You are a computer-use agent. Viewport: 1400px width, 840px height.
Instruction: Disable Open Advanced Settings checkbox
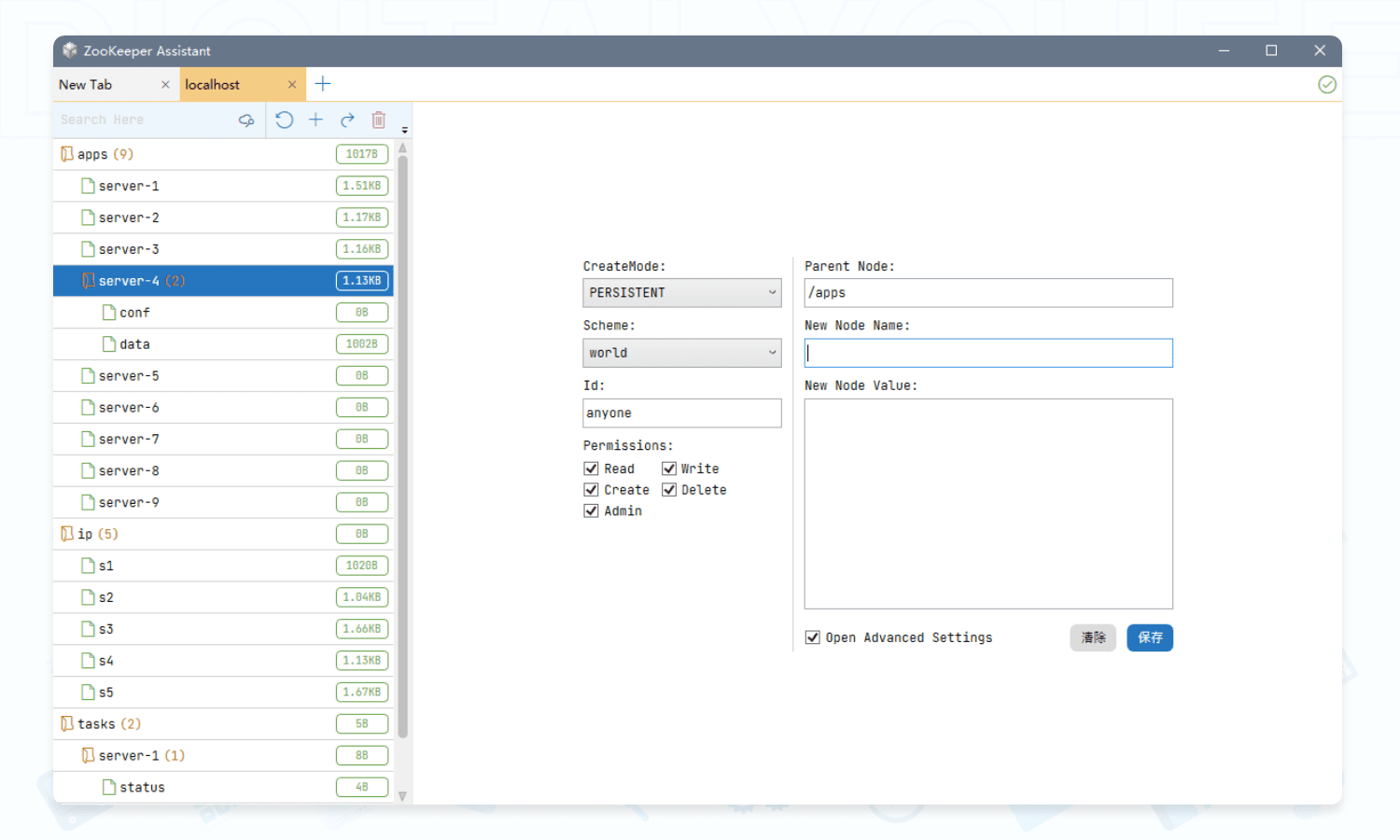(x=812, y=637)
